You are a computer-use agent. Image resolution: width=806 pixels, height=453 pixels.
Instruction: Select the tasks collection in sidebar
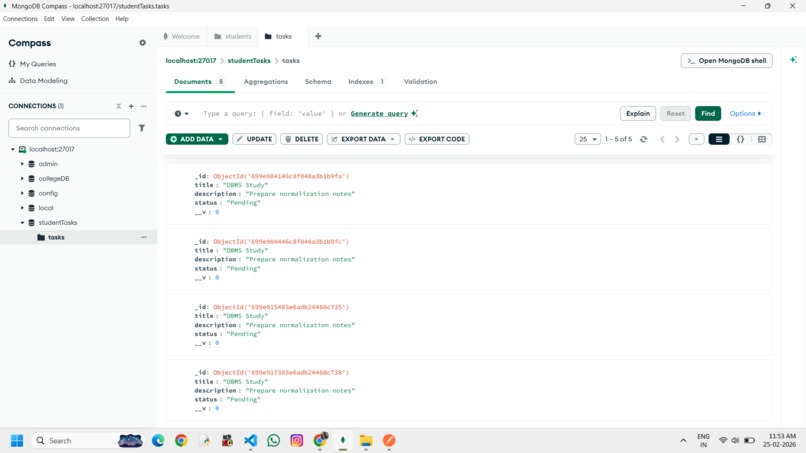tap(56, 237)
